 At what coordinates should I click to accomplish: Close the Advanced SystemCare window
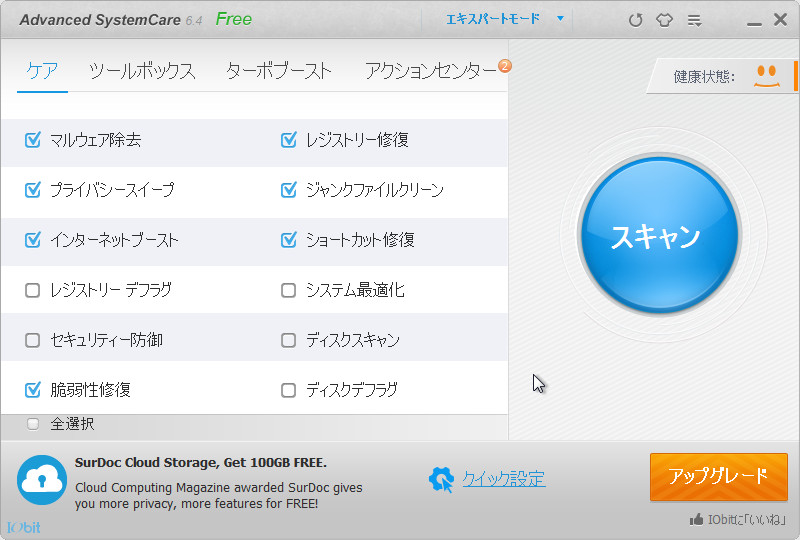pyautogui.click(x=780, y=20)
